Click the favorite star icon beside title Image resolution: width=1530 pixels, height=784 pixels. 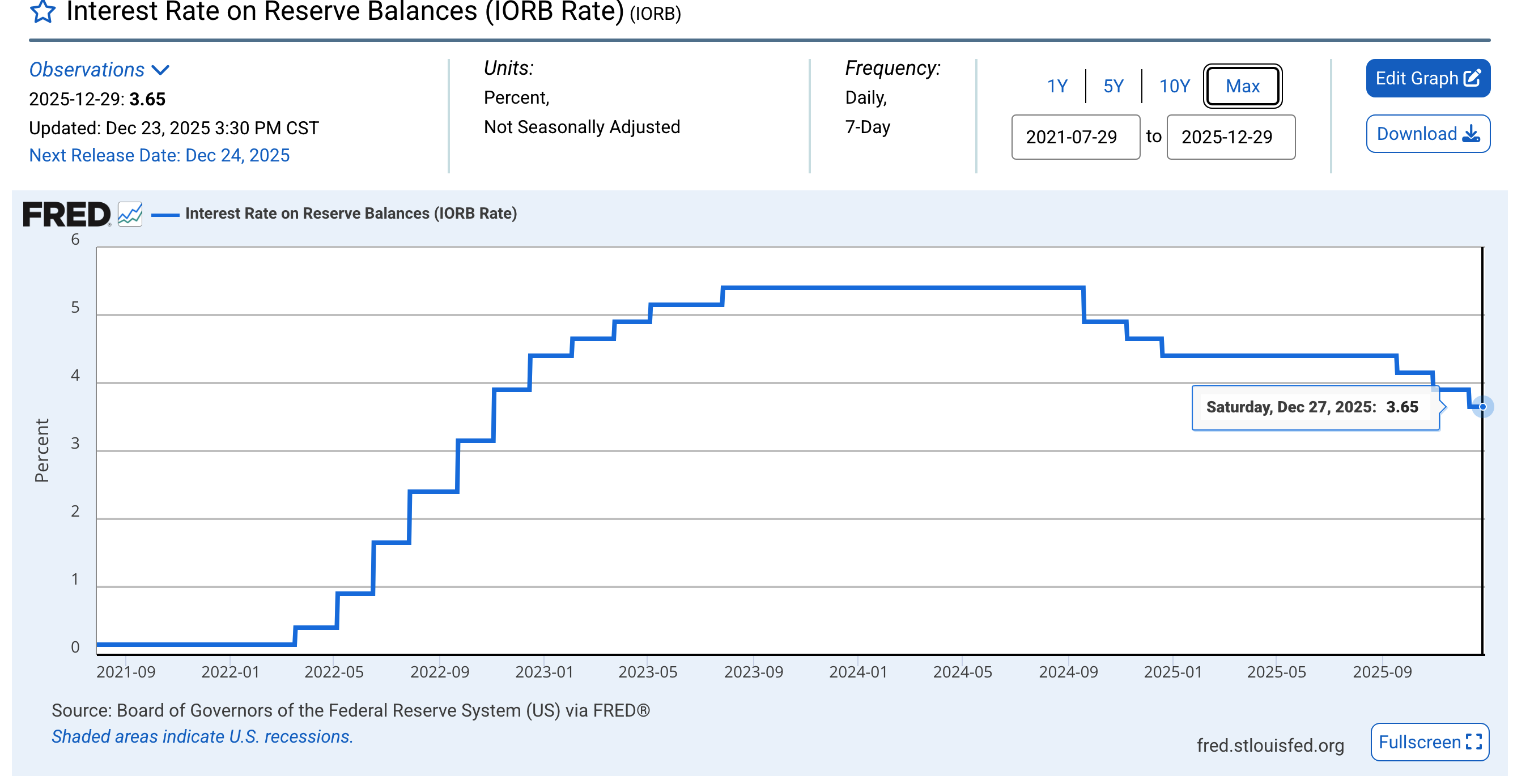pyautogui.click(x=42, y=12)
